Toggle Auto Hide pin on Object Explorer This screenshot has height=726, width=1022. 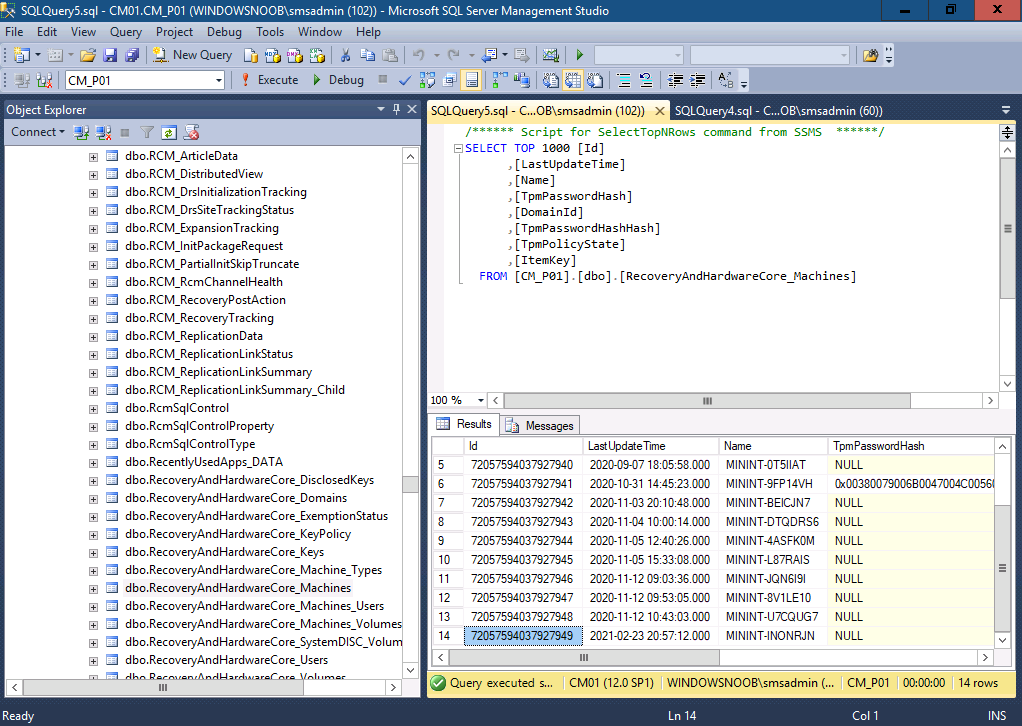point(396,109)
